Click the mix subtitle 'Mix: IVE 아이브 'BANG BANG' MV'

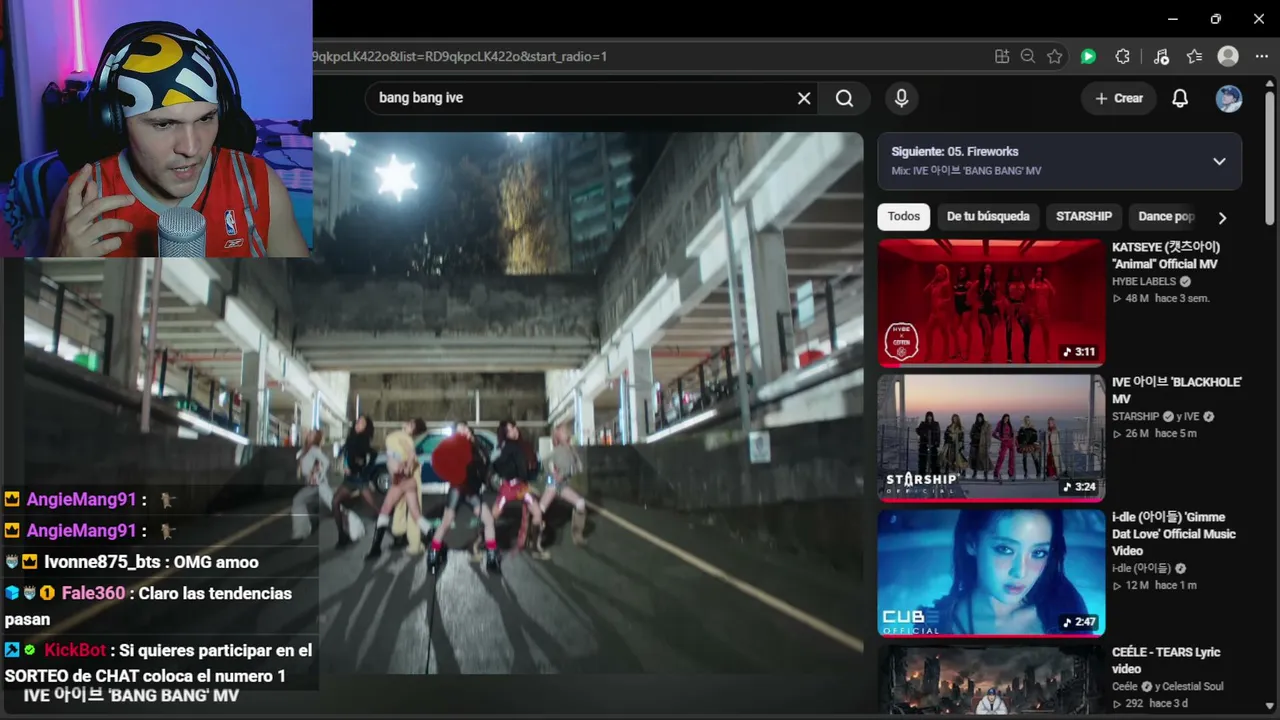coord(966,171)
